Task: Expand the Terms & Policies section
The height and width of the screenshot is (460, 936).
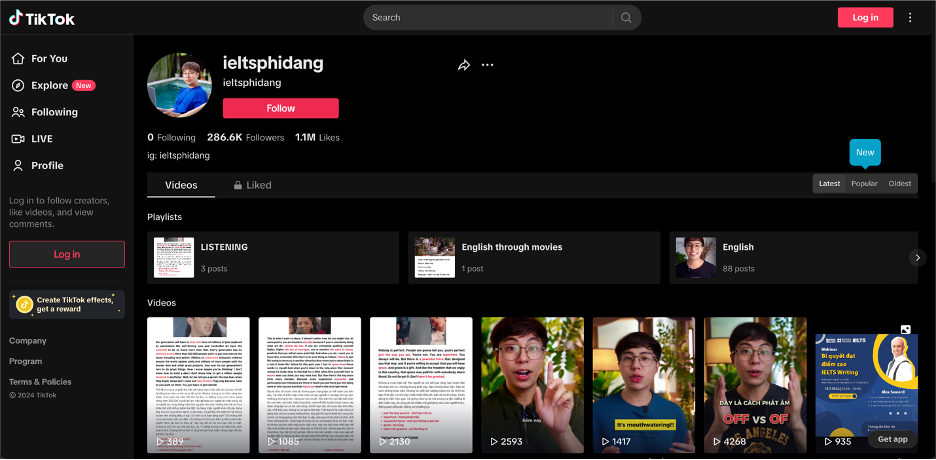Action: click(x=40, y=382)
